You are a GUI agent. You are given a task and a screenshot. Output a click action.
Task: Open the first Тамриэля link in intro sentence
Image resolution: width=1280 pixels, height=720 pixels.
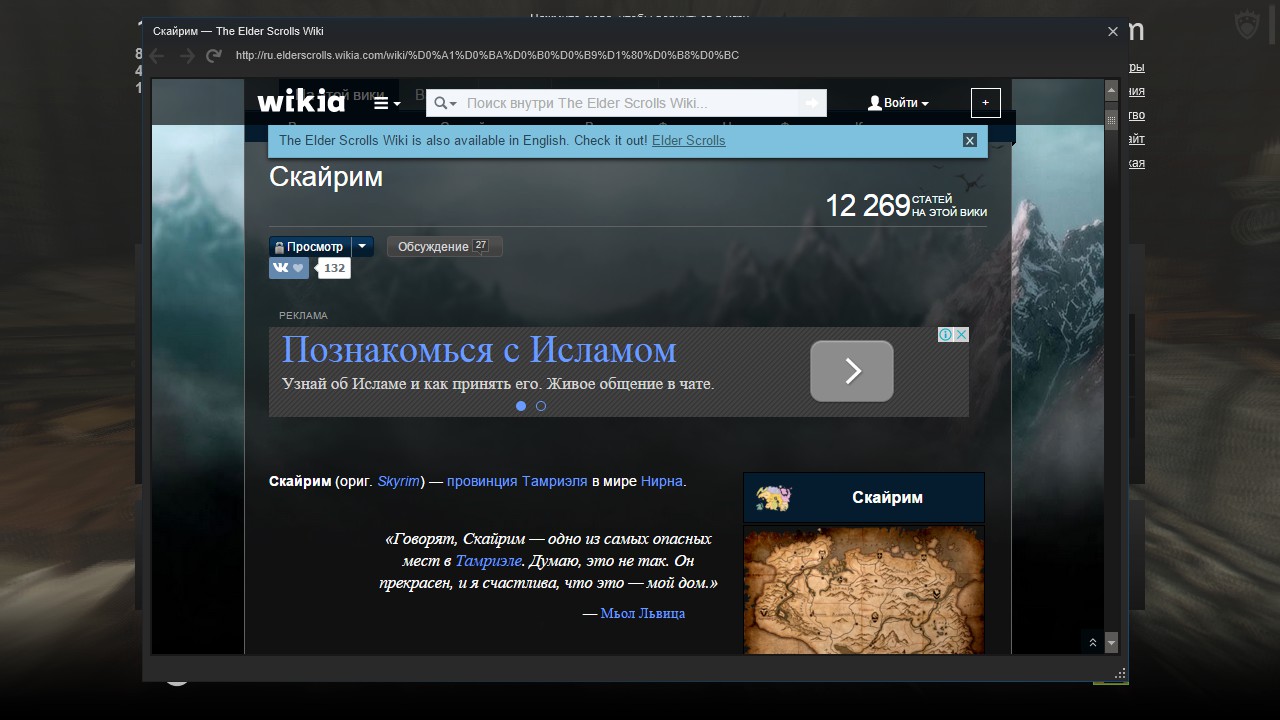click(x=554, y=481)
